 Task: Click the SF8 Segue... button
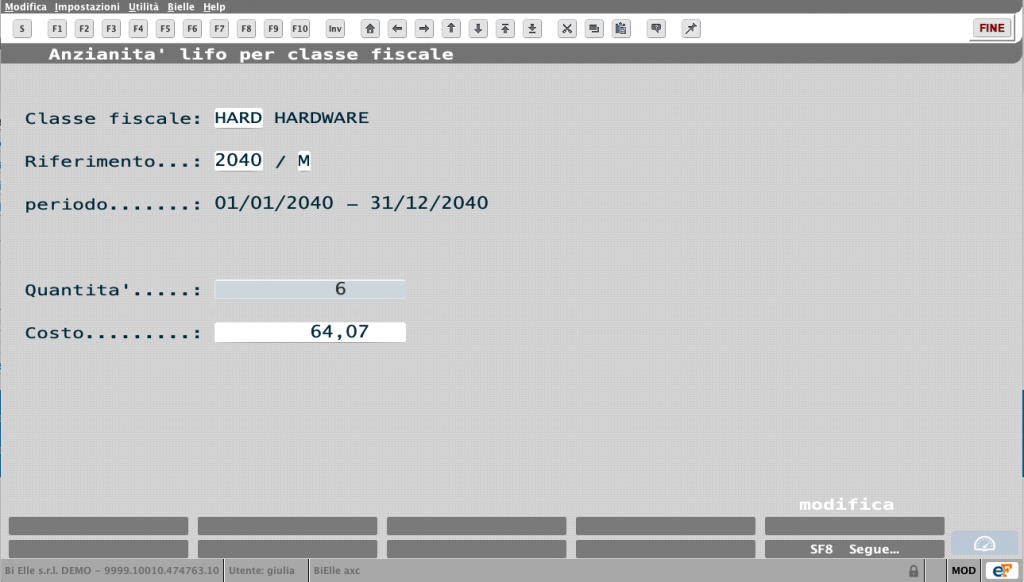pyautogui.click(x=854, y=549)
